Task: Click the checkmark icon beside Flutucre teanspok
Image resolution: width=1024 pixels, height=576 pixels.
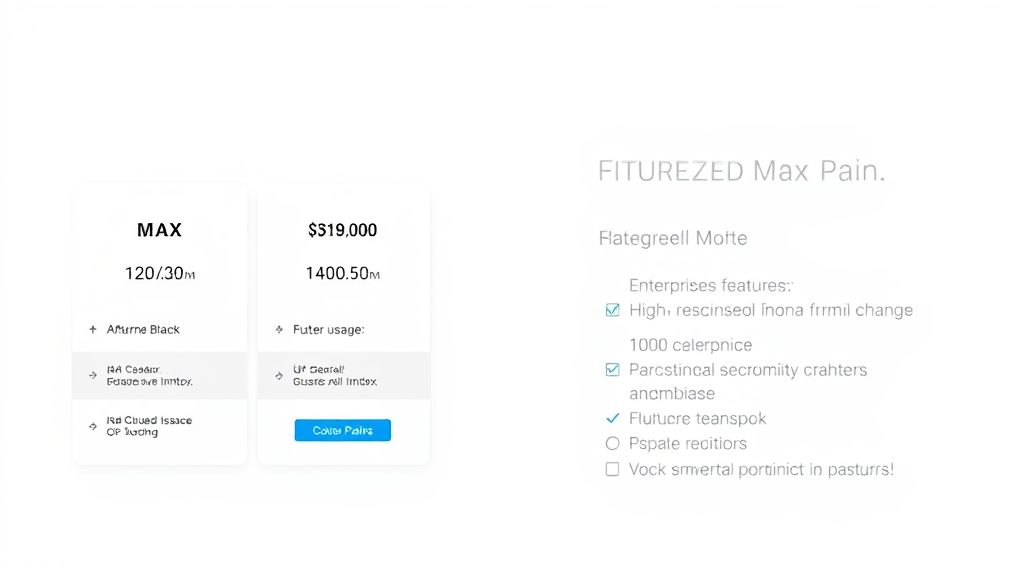Action: click(613, 418)
